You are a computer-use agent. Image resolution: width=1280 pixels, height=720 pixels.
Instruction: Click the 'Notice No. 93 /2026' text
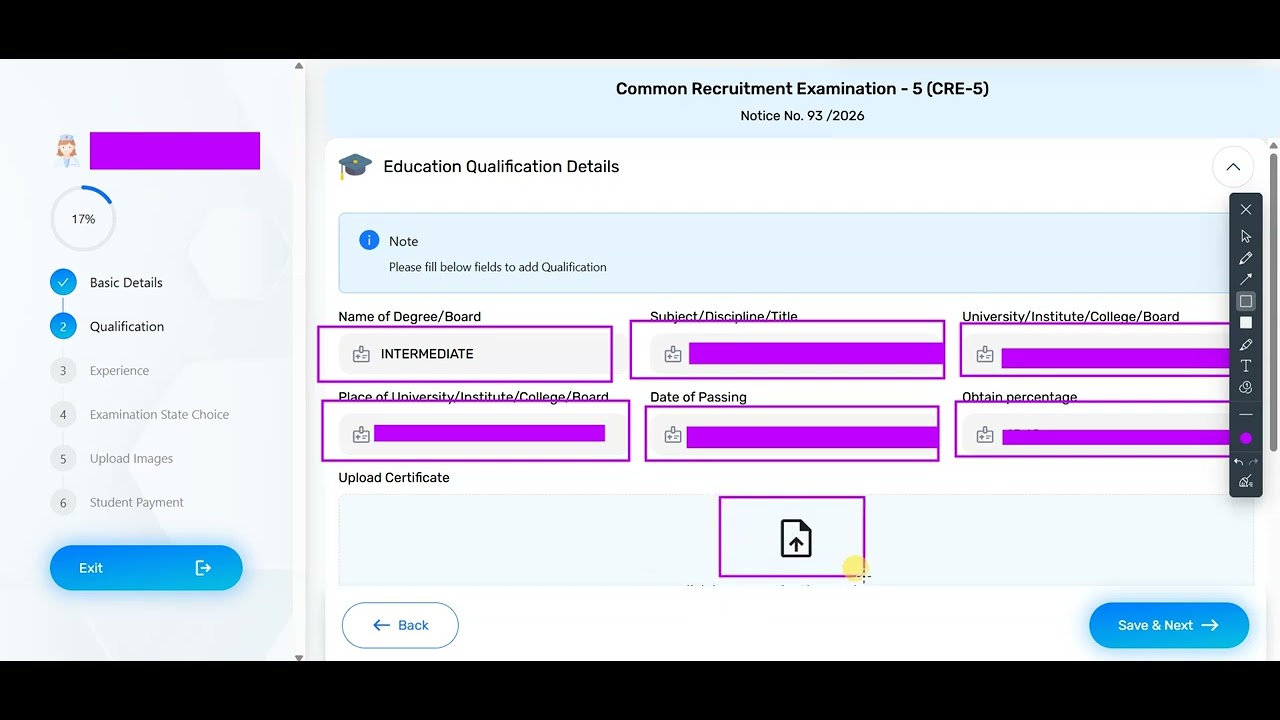[x=802, y=116]
